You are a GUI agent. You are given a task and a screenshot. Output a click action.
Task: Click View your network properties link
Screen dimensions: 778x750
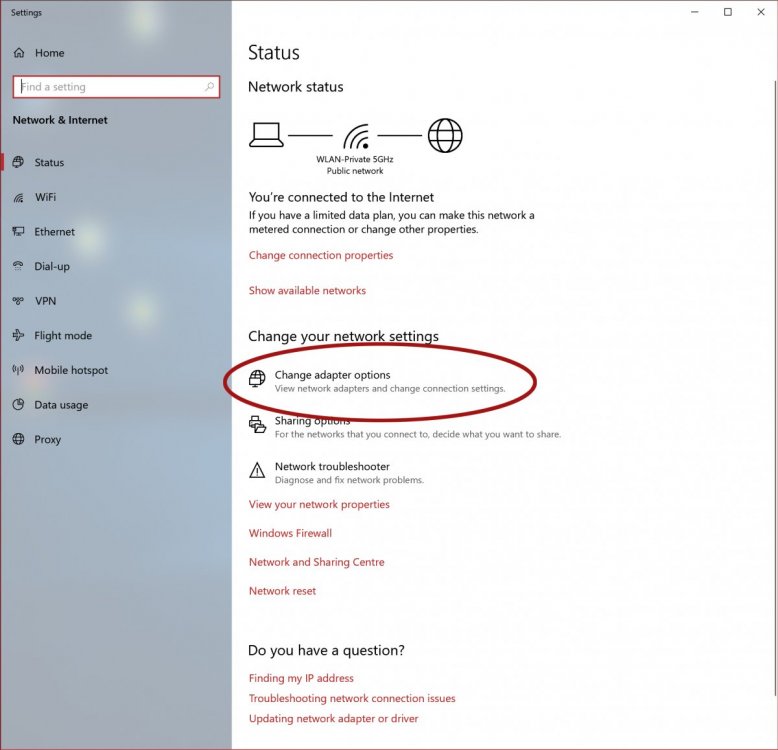(319, 504)
